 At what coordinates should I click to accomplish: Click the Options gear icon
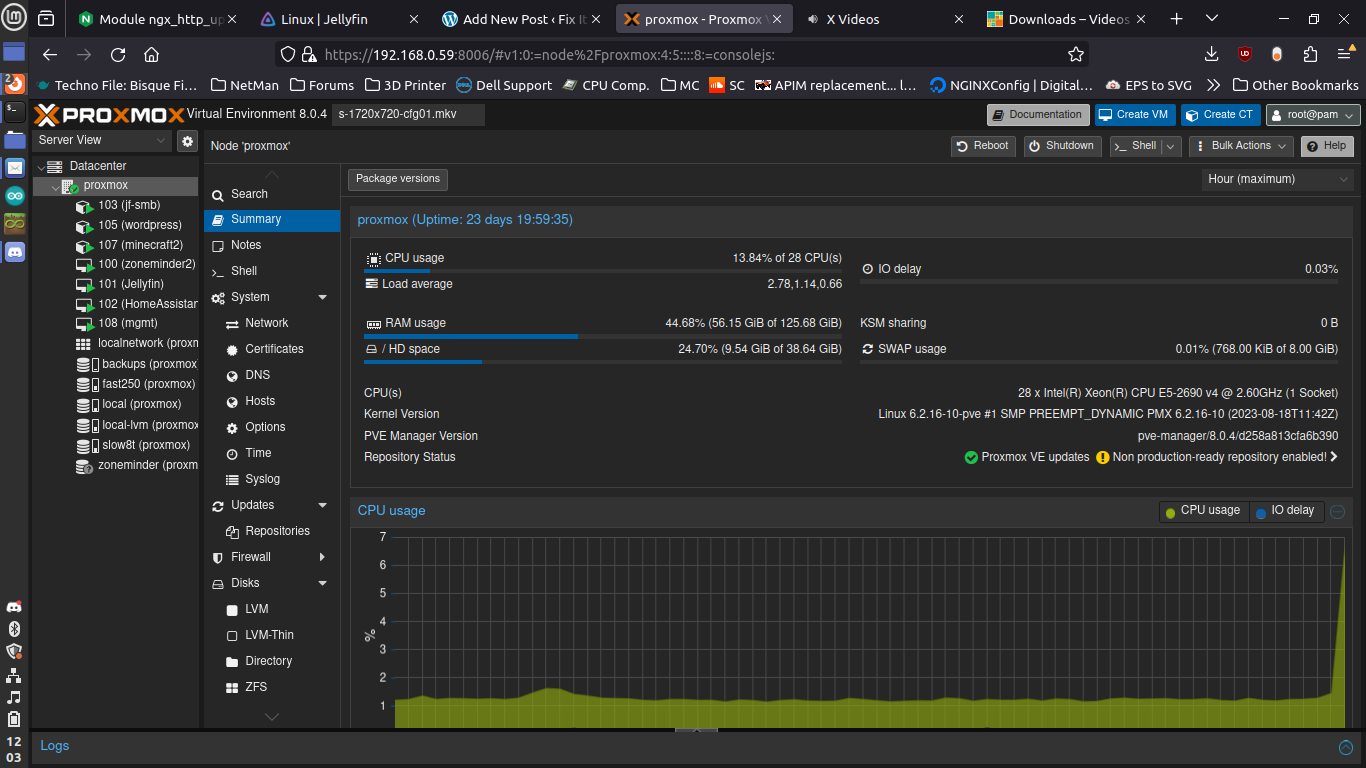tap(232, 427)
